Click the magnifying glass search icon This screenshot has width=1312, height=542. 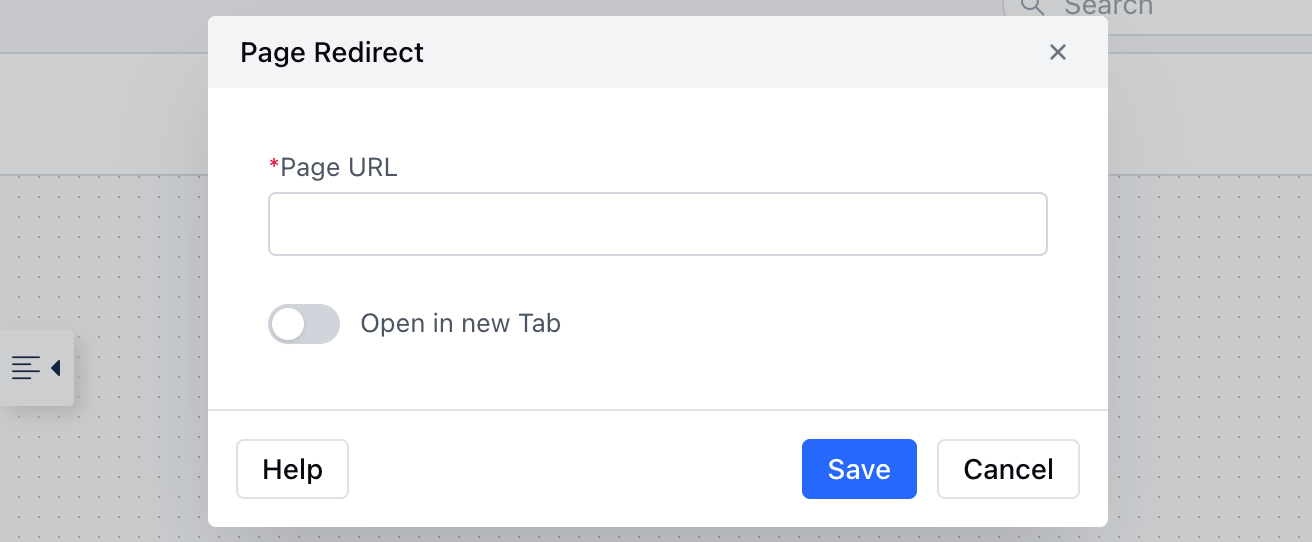tap(1032, 7)
